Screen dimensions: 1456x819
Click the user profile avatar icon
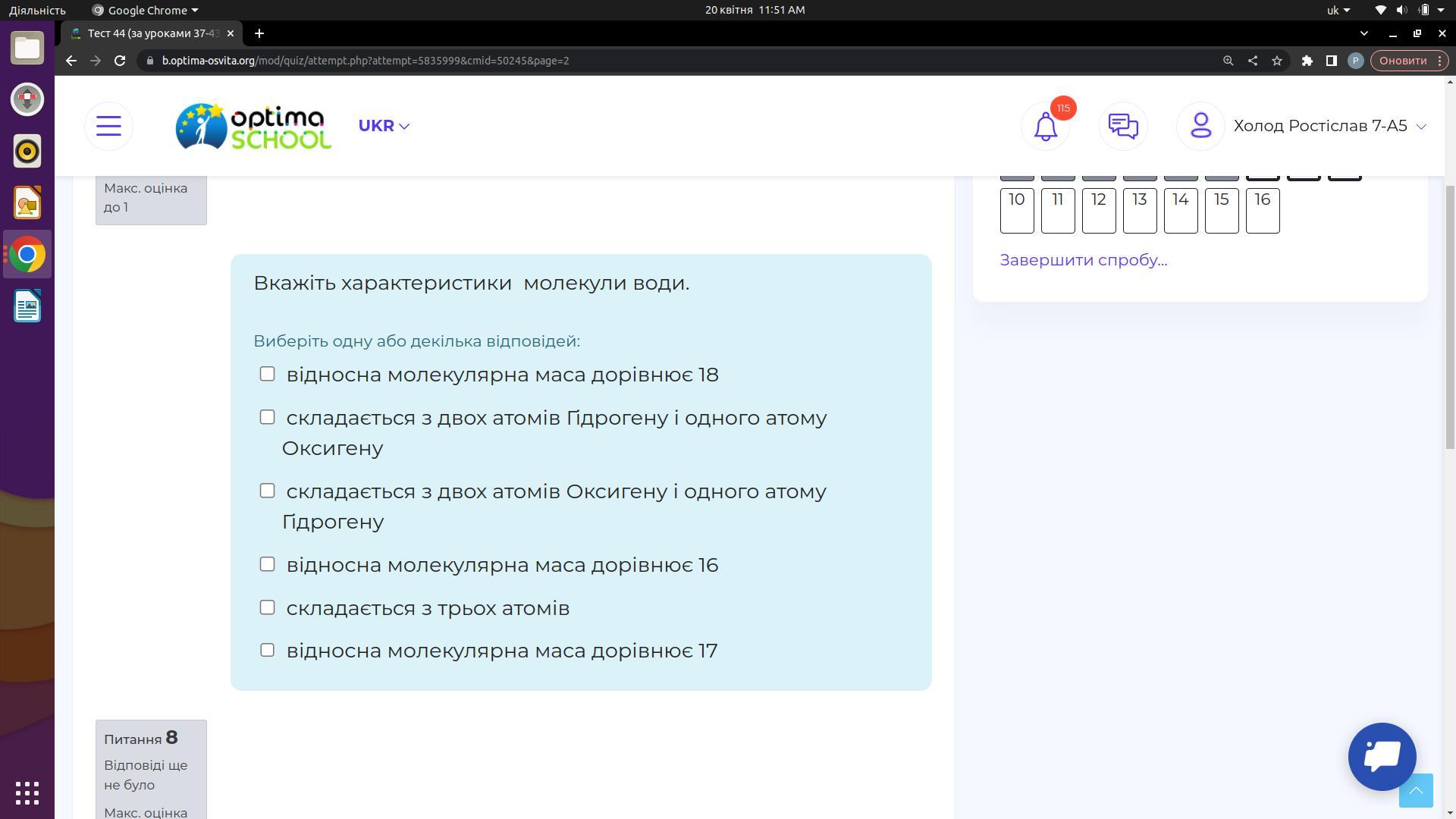[x=1200, y=127]
